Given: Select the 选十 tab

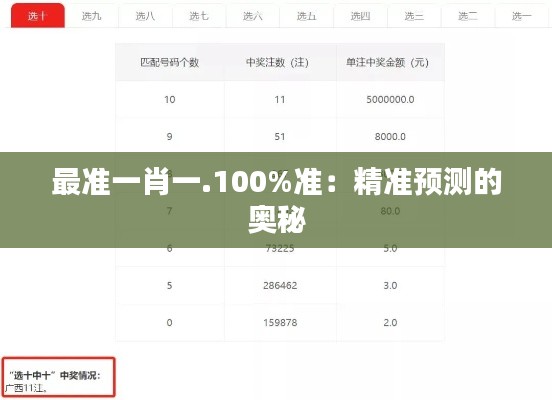Looking at the screenshot, I should click(x=38, y=15).
